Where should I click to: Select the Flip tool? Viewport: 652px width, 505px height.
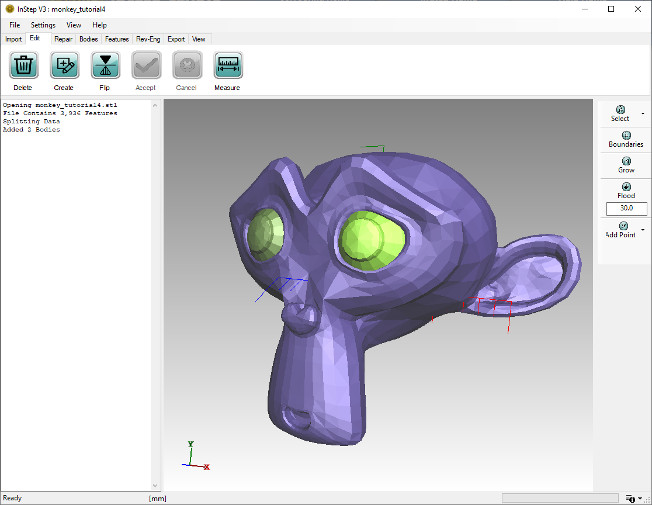click(x=105, y=66)
